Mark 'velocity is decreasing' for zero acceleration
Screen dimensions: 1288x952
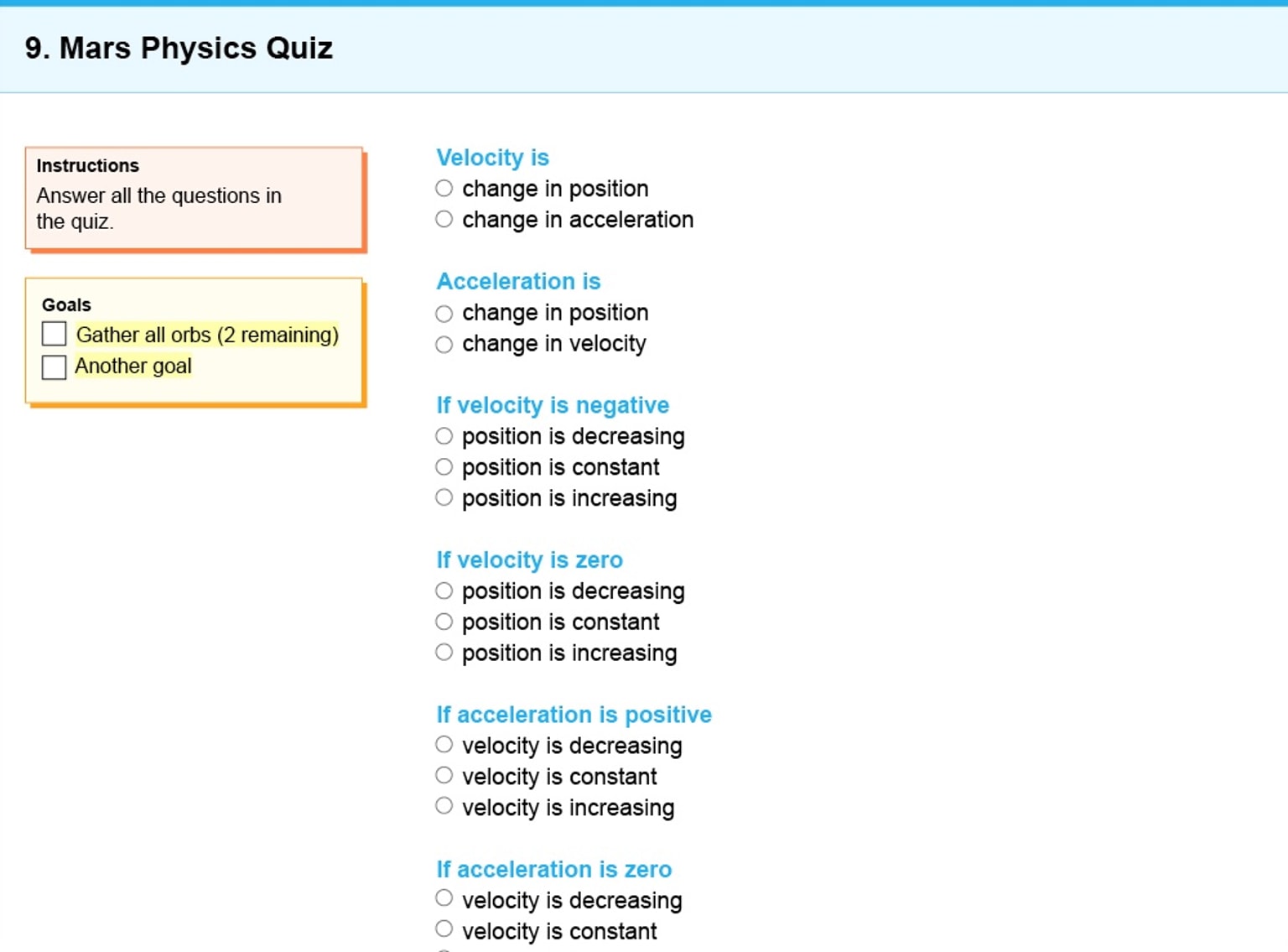(444, 899)
